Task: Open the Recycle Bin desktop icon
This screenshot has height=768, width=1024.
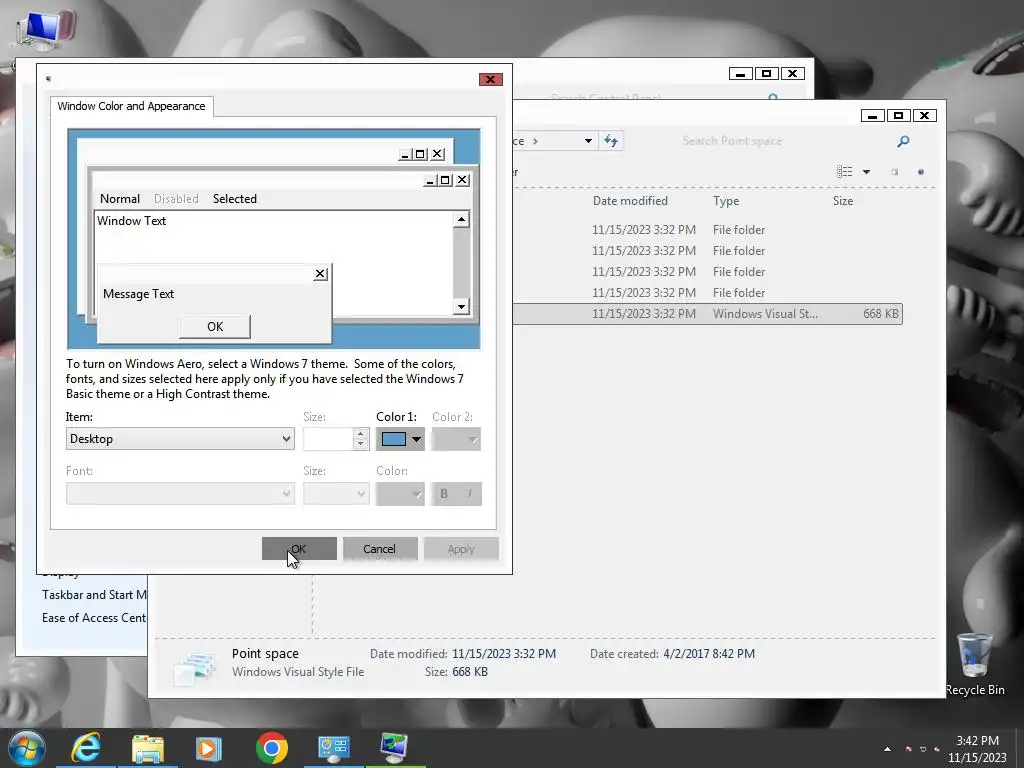Action: pyautogui.click(x=974, y=664)
